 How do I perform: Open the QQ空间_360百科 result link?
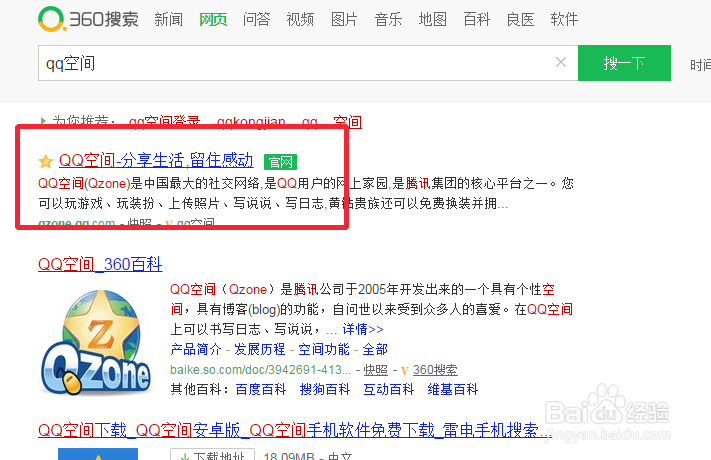tap(100, 264)
